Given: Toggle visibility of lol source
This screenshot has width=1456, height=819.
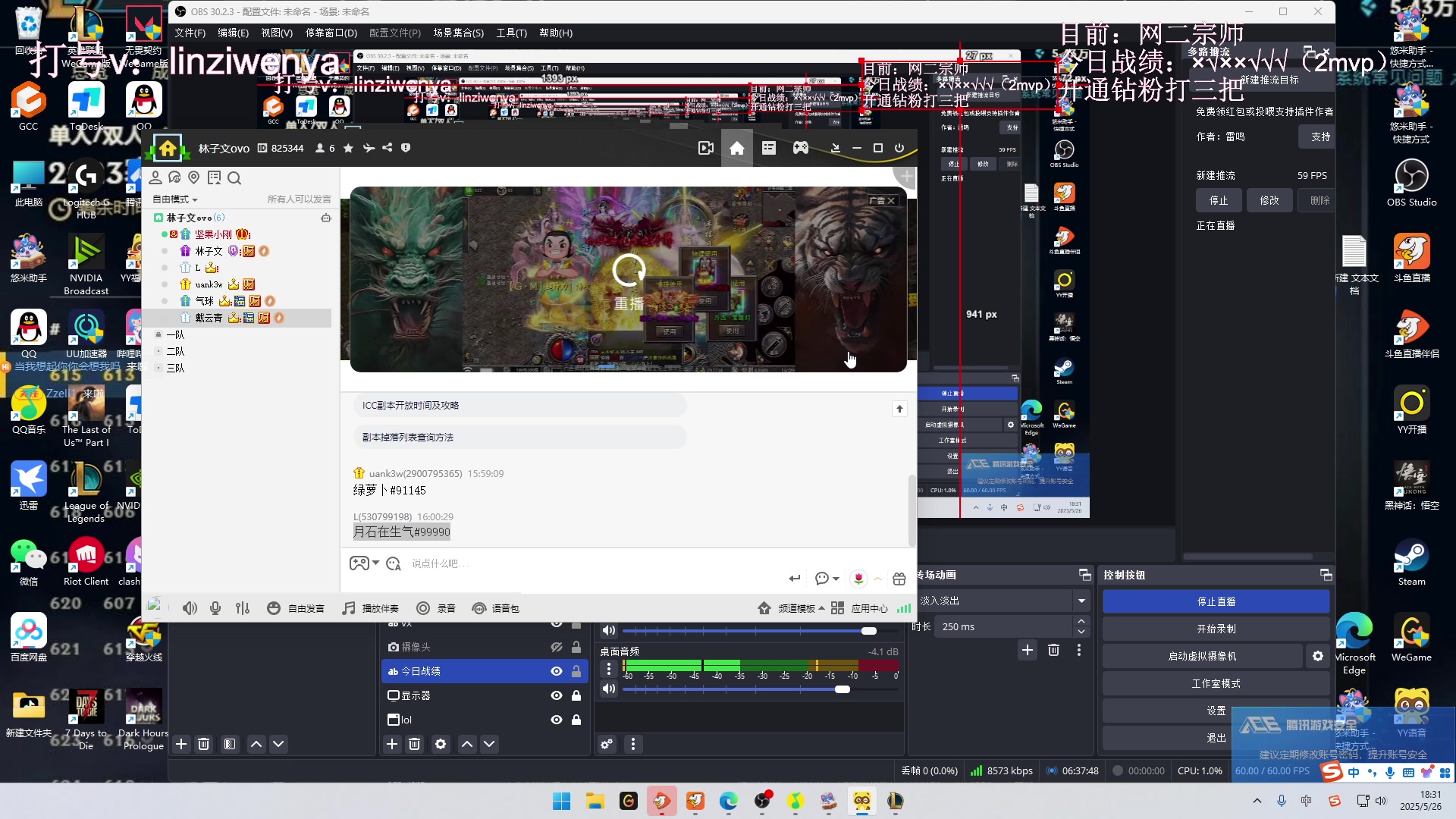Looking at the screenshot, I should tap(557, 720).
